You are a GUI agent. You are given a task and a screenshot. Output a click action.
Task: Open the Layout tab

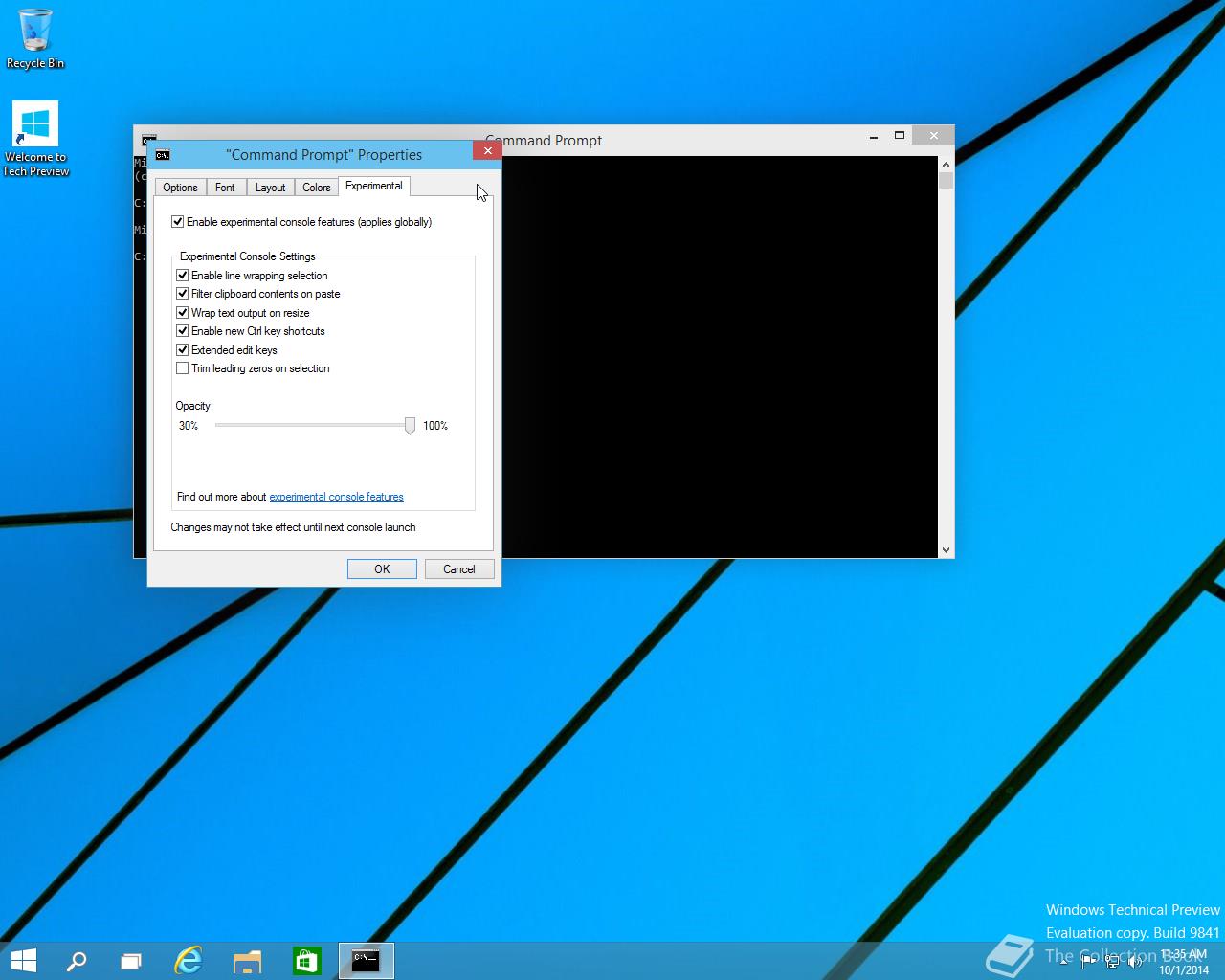pyautogui.click(x=270, y=188)
